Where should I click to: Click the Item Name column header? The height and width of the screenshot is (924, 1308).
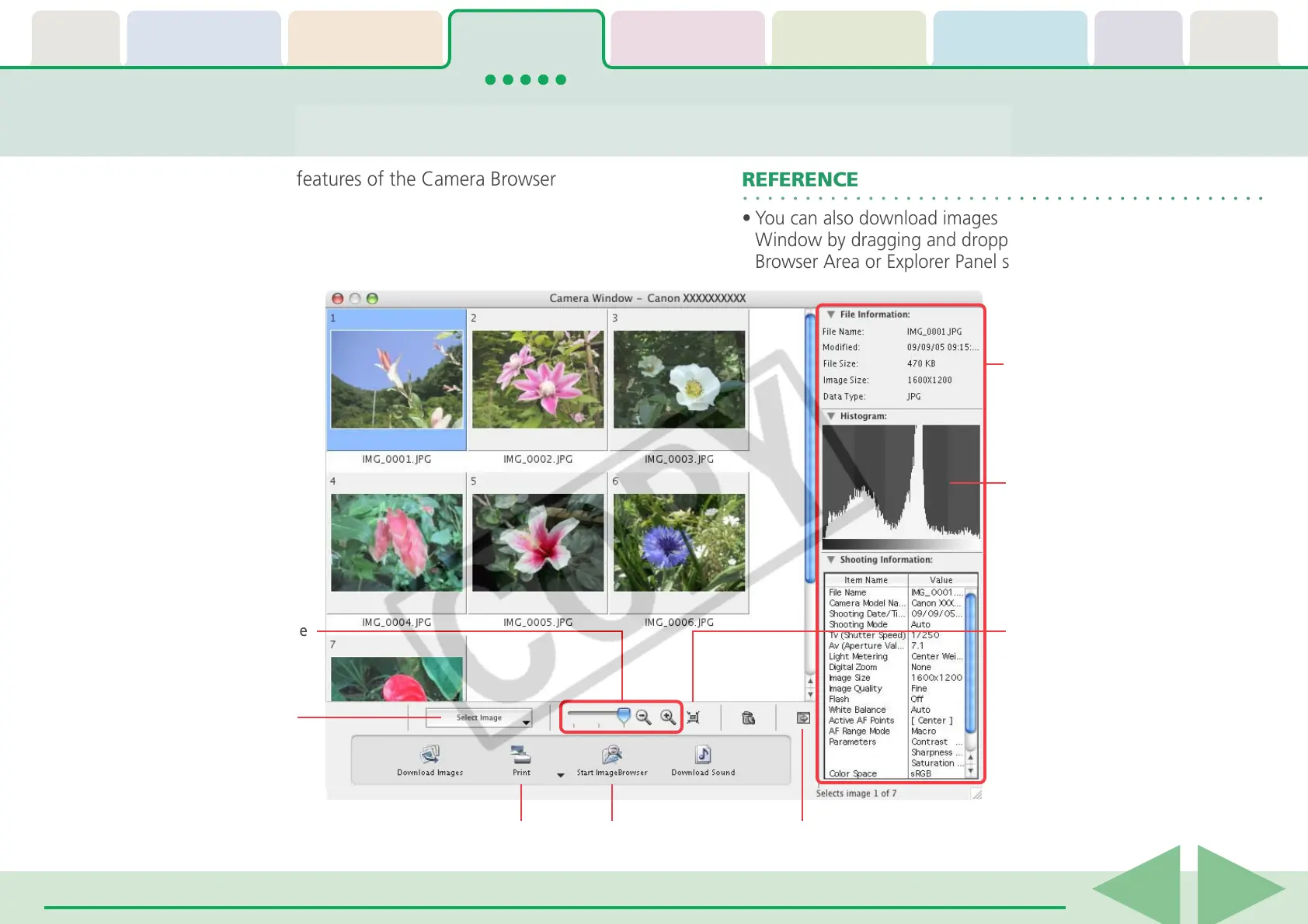866,580
